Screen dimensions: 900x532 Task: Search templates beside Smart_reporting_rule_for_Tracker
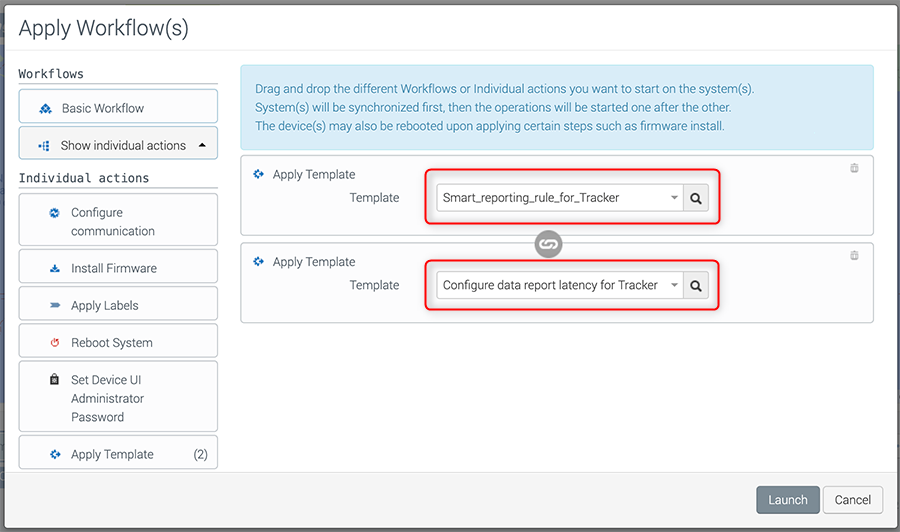click(x=697, y=198)
